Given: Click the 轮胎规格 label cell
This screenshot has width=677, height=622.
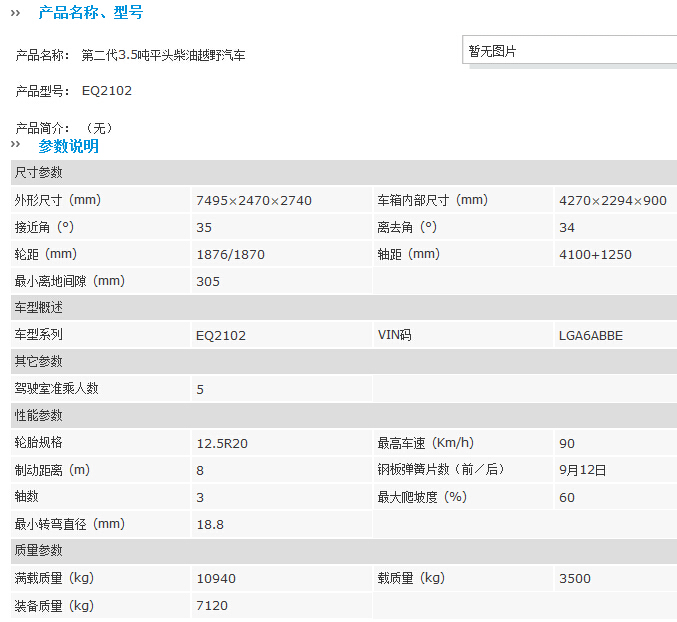Looking at the screenshot, I should [x=100, y=442].
